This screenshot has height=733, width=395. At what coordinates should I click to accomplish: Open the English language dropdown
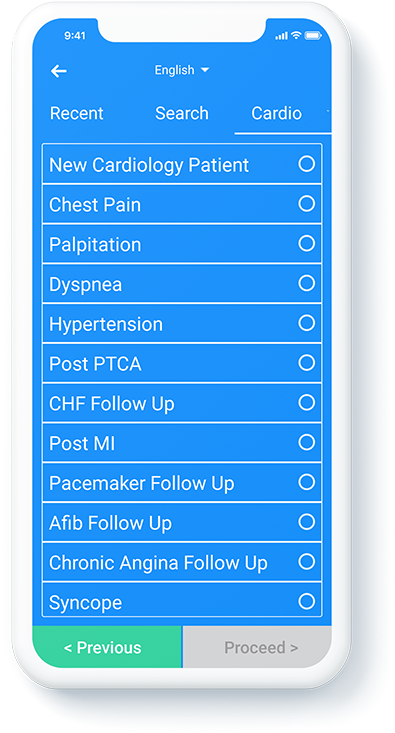[182, 70]
